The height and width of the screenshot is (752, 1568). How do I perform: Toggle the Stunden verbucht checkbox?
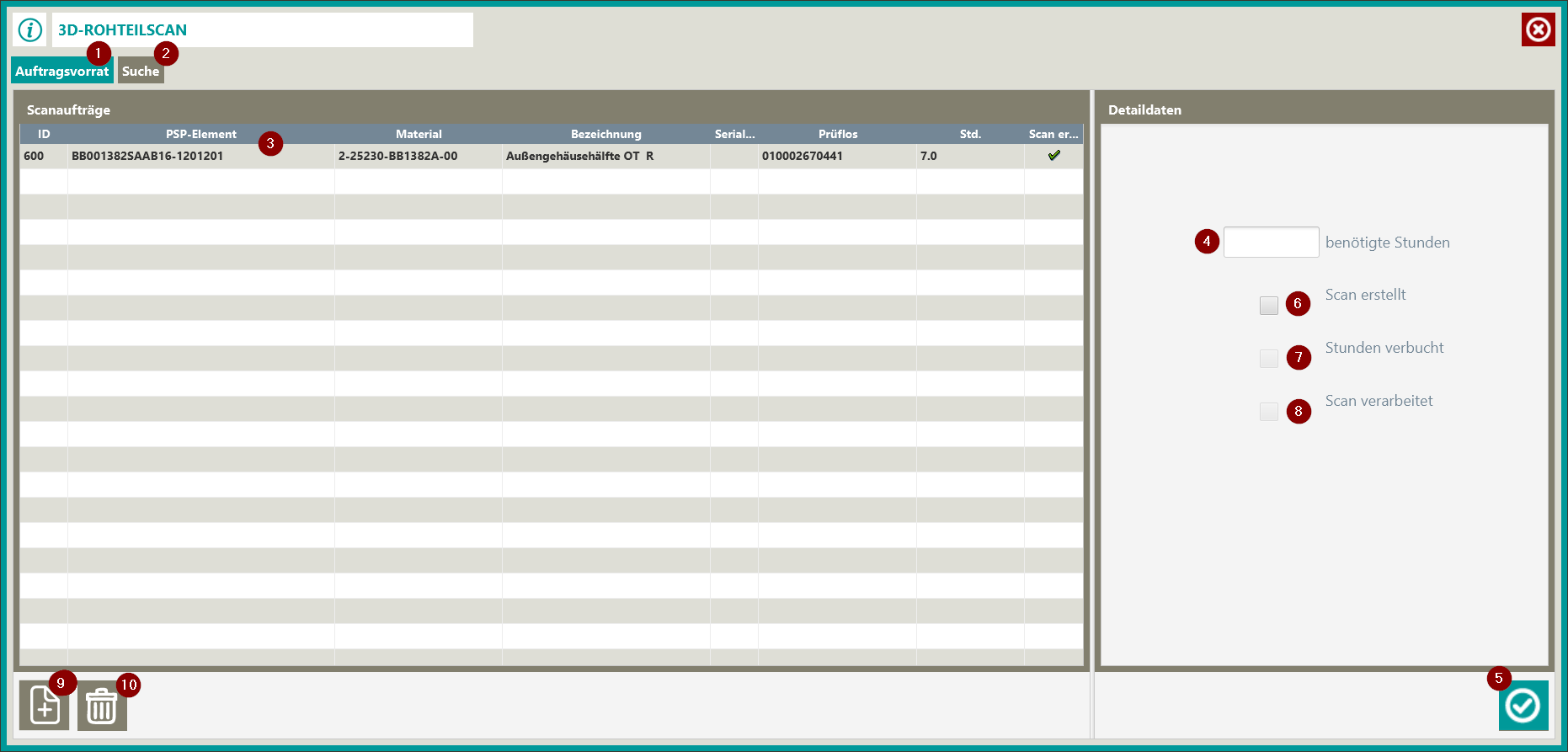click(x=1268, y=359)
